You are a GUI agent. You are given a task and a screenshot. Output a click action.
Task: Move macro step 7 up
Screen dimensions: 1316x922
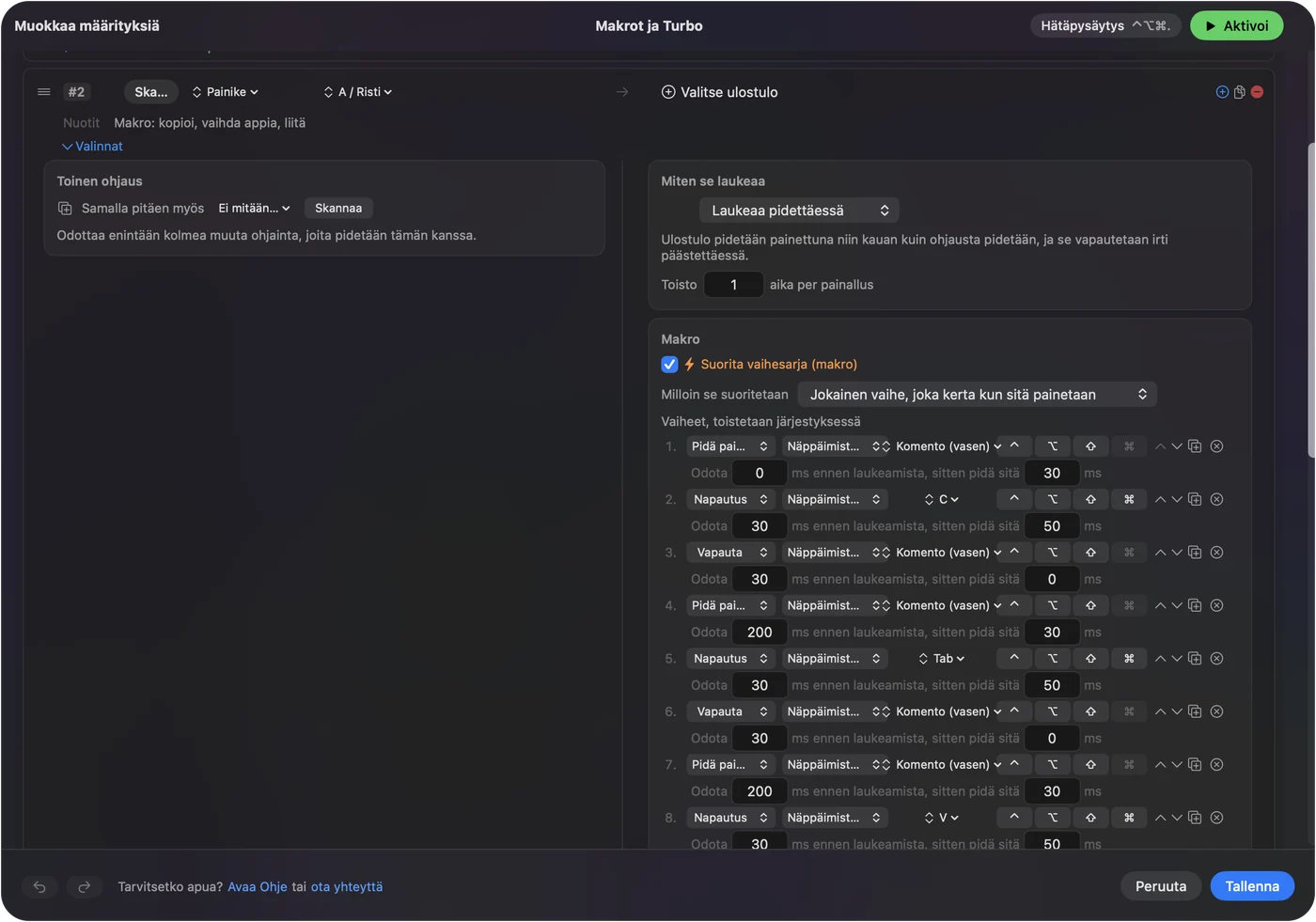[1160, 765]
